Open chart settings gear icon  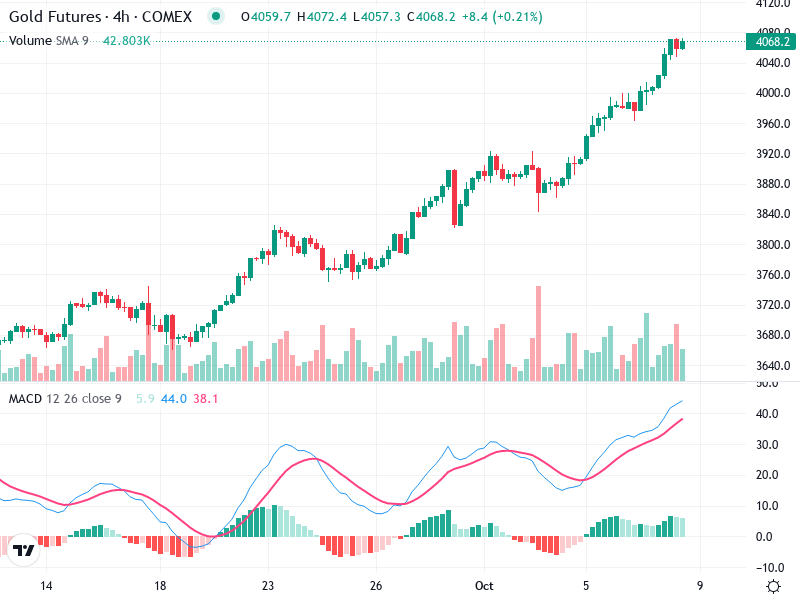[x=773, y=585]
